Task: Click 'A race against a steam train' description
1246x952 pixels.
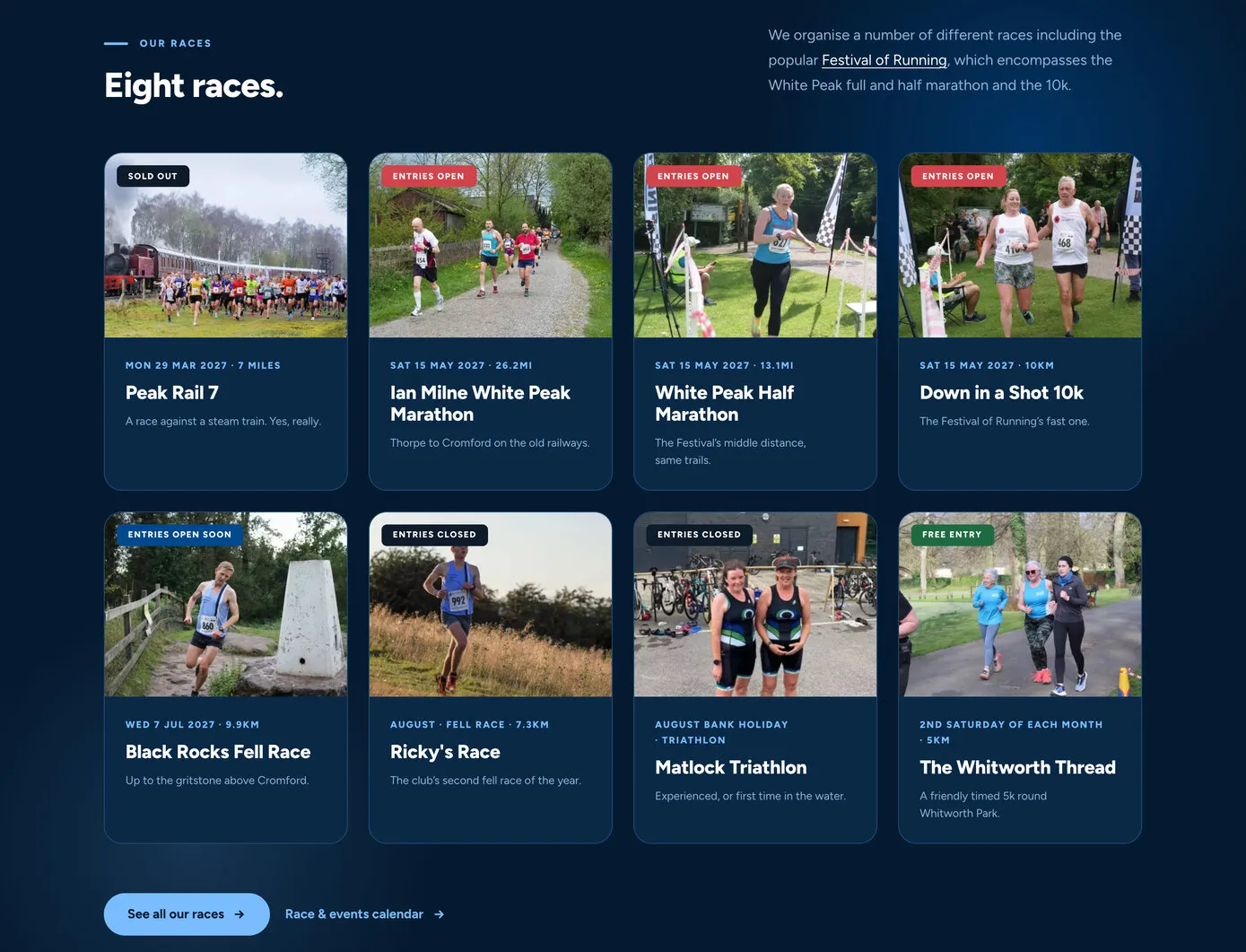Action: point(222,421)
